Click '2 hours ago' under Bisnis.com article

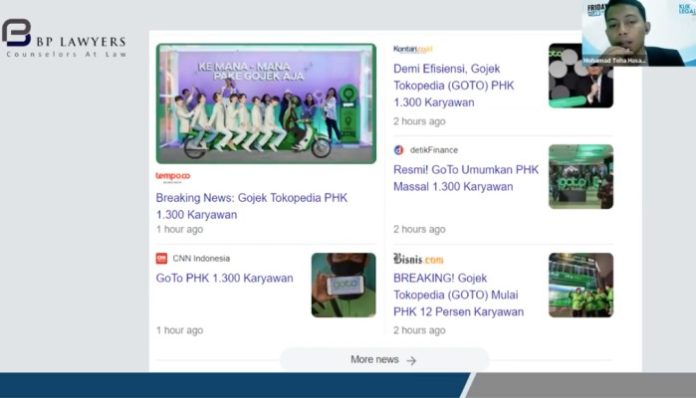419,330
